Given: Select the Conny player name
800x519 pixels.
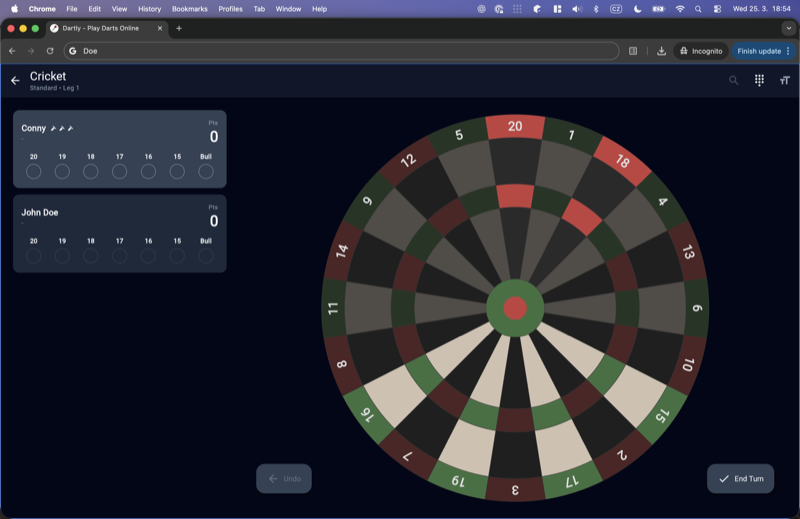Looking at the screenshot, I should click(34, 128).
